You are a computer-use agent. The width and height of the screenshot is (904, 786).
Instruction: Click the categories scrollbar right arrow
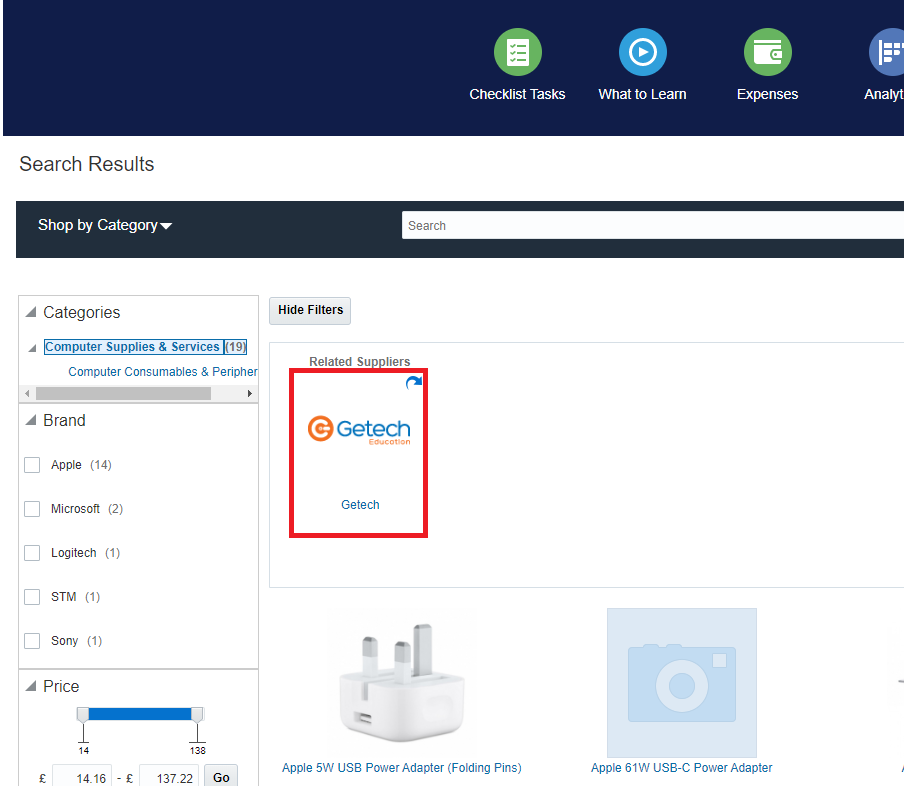pos(250,394)
